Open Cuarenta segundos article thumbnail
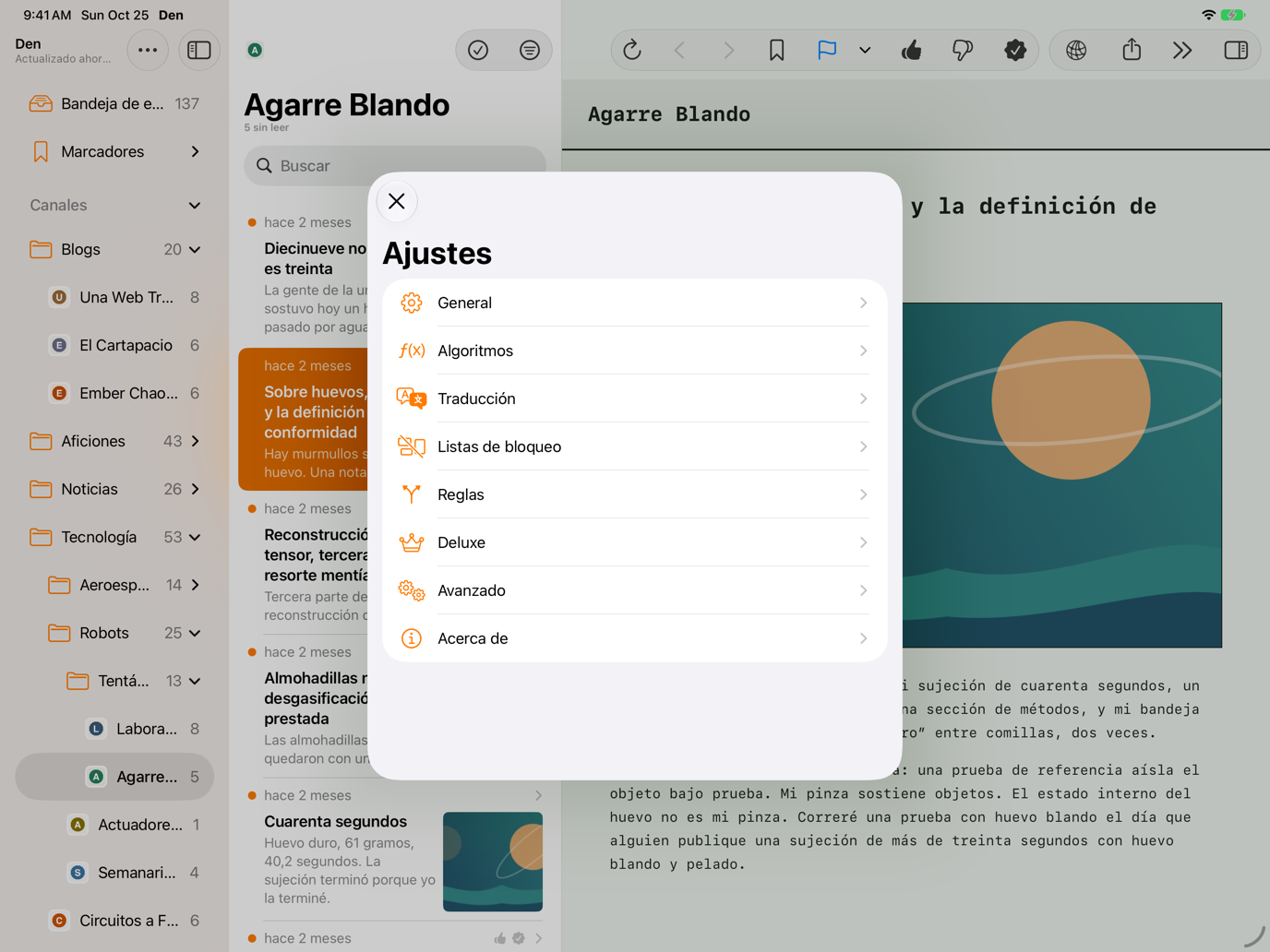This screenshot has width=1270, height=952. click(x=493, y=862)
